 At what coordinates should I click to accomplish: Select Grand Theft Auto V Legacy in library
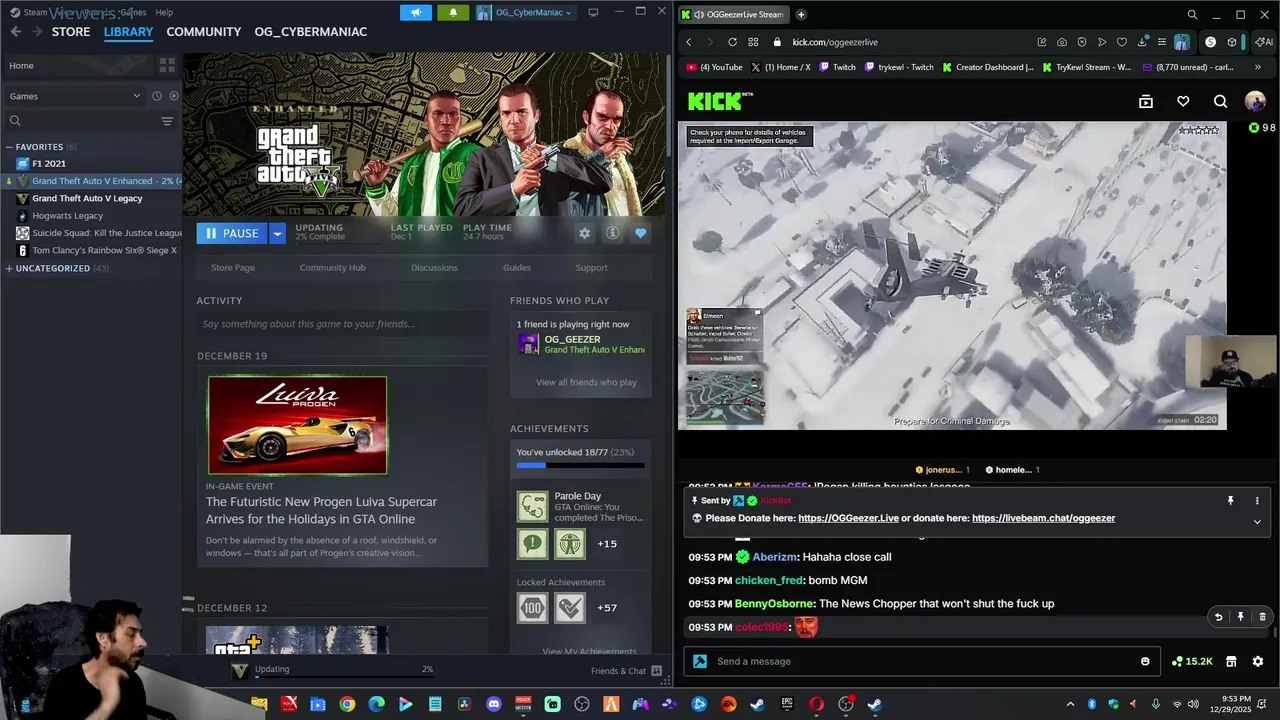point(87,198)
